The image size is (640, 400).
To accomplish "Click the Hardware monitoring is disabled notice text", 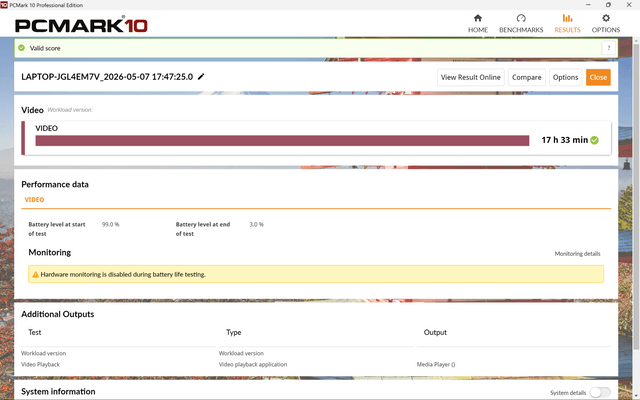I will pyautogui.click(x=123, y=274).
